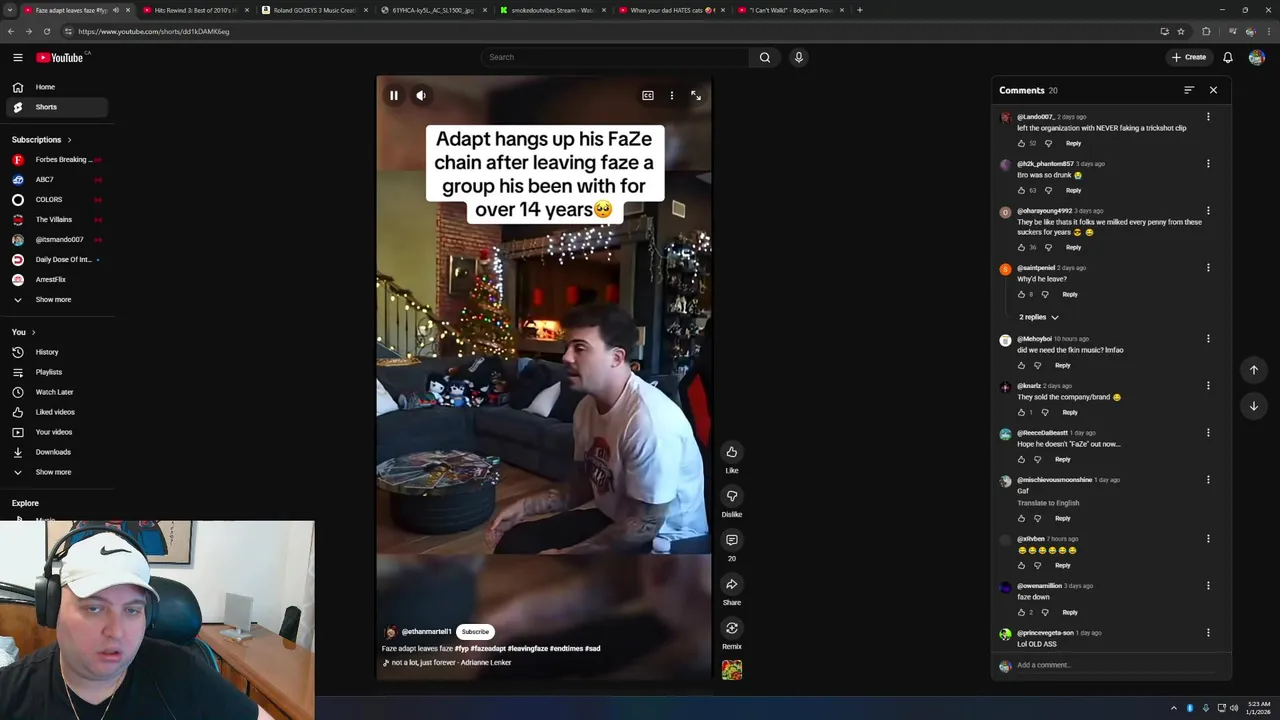Open the Short's three-dot more menu
This screenshot has height=720, width=1280.
(672, 96)
